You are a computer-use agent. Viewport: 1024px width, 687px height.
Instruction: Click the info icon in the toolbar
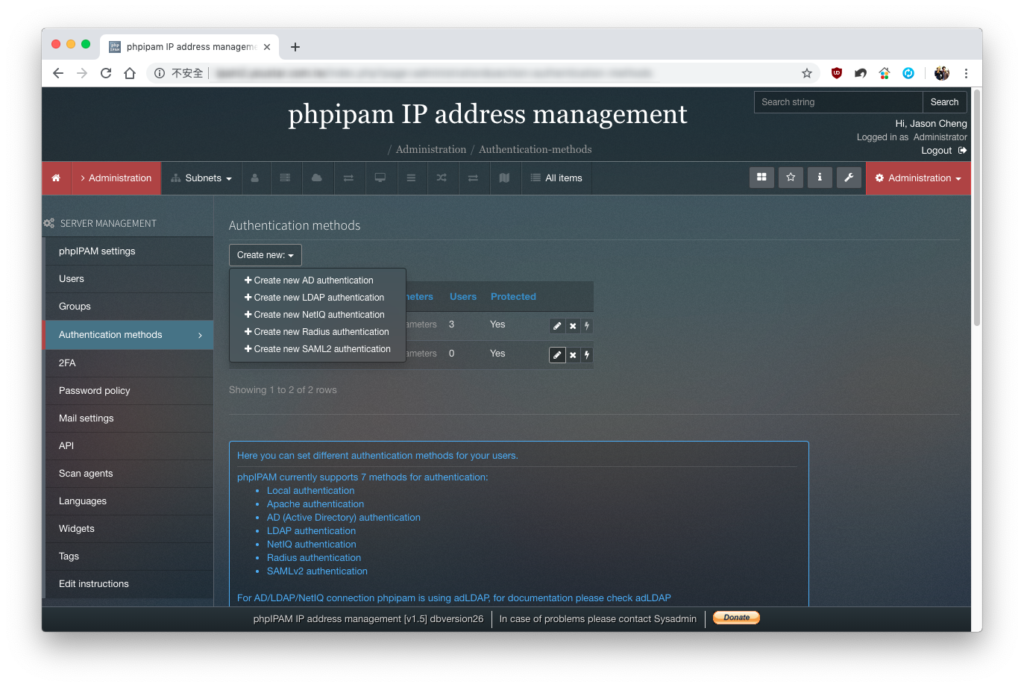pos(820,177)
